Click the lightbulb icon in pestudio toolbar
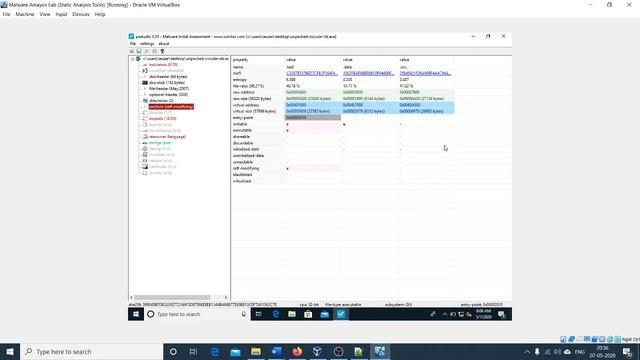This screenshot has width=640, height=360. click(162, 51)
